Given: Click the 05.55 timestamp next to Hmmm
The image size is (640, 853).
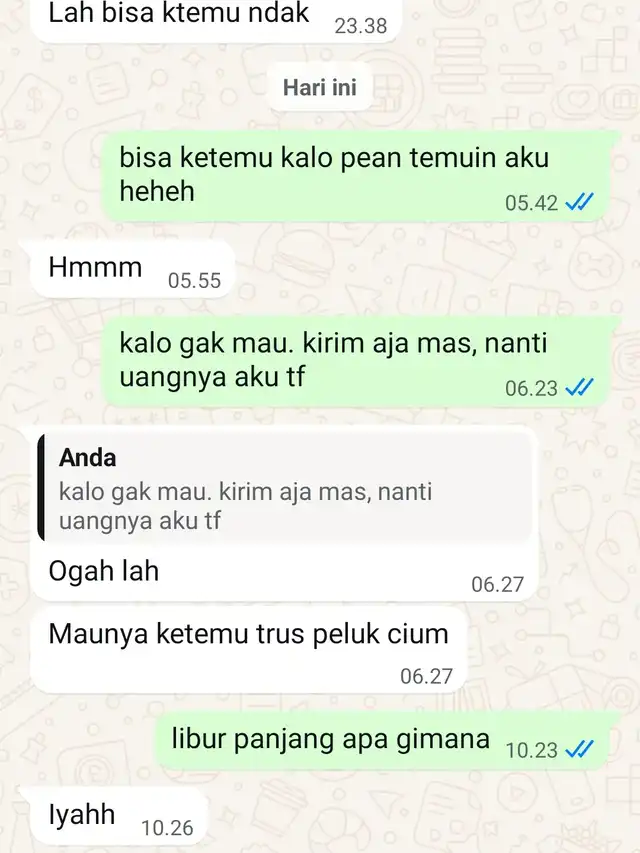Looking at the screenshot, I should point(194,281).
